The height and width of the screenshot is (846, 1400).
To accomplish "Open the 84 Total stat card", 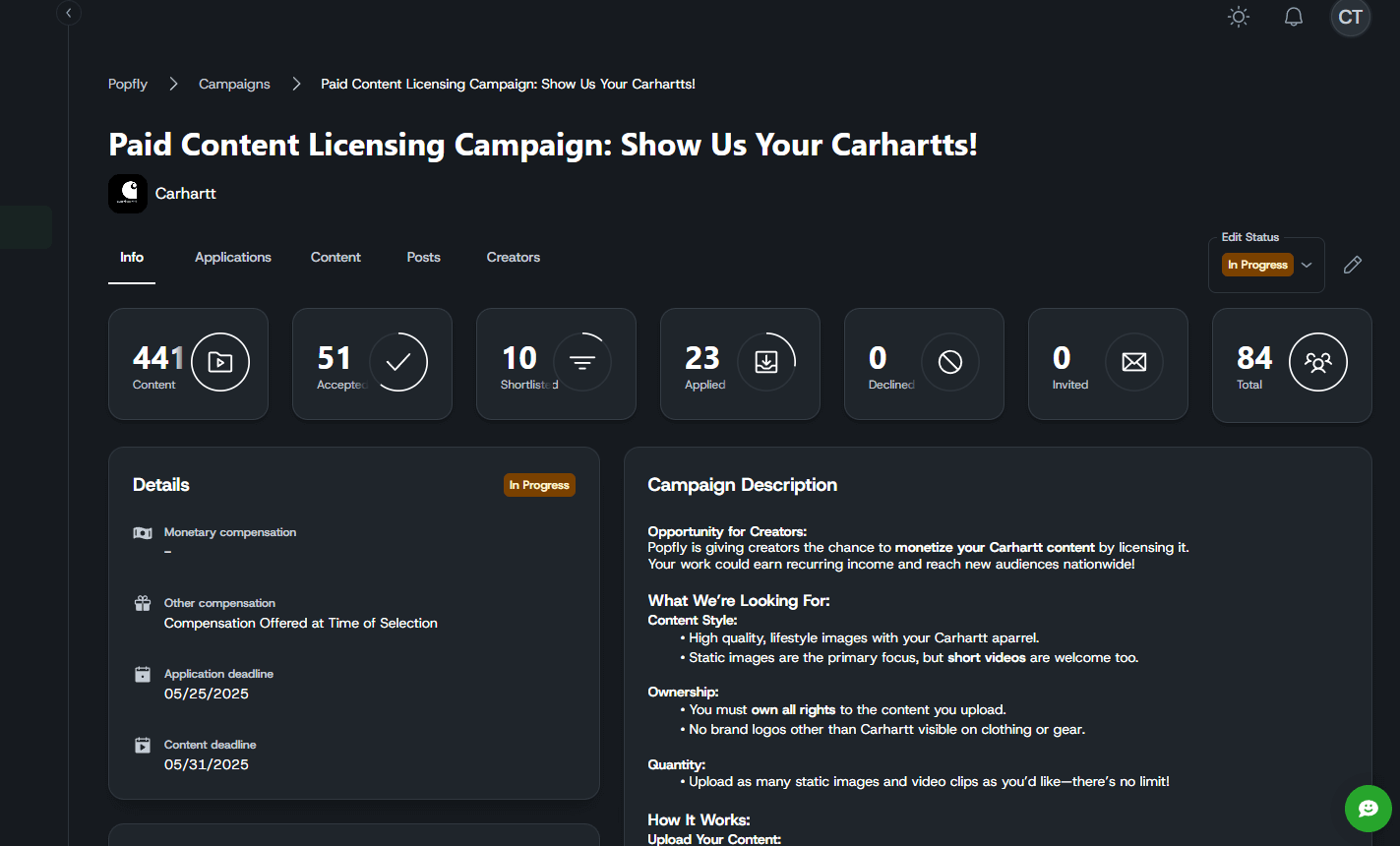I will pyautogui.click(x=1292, y=364).
